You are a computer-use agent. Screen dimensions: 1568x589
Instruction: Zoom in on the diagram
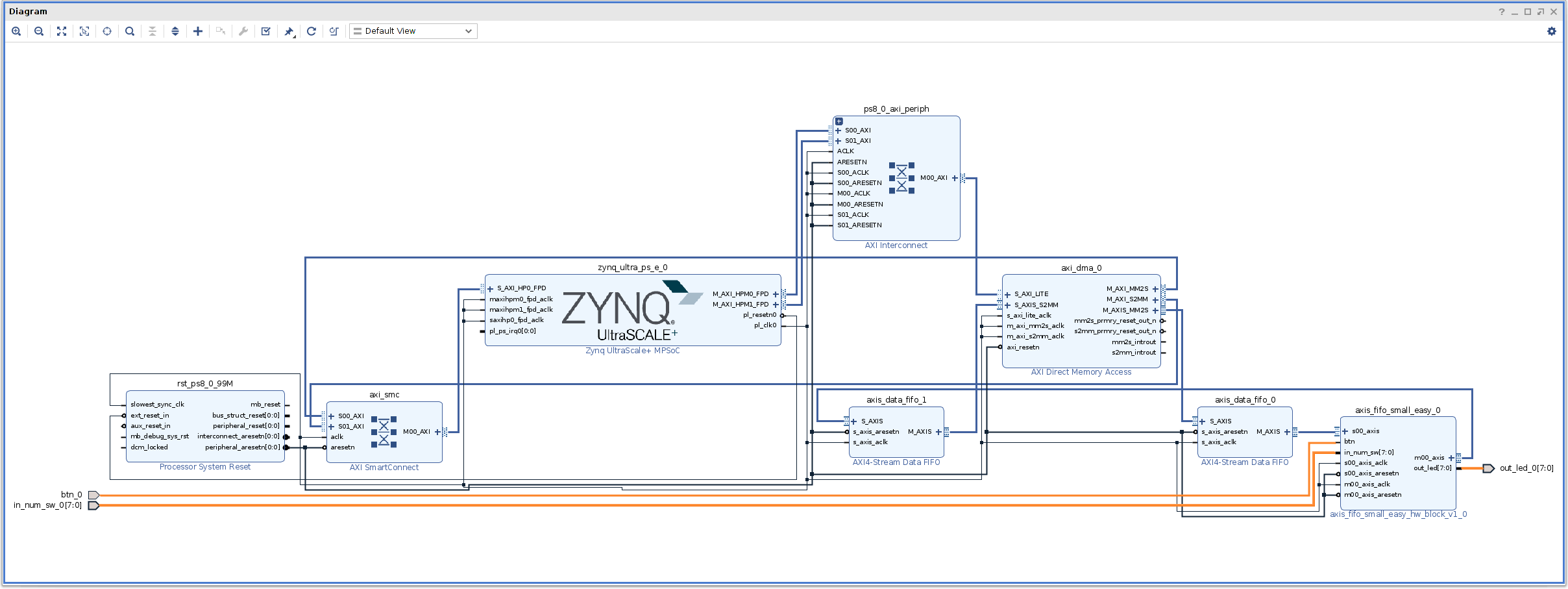pos(16,31)
